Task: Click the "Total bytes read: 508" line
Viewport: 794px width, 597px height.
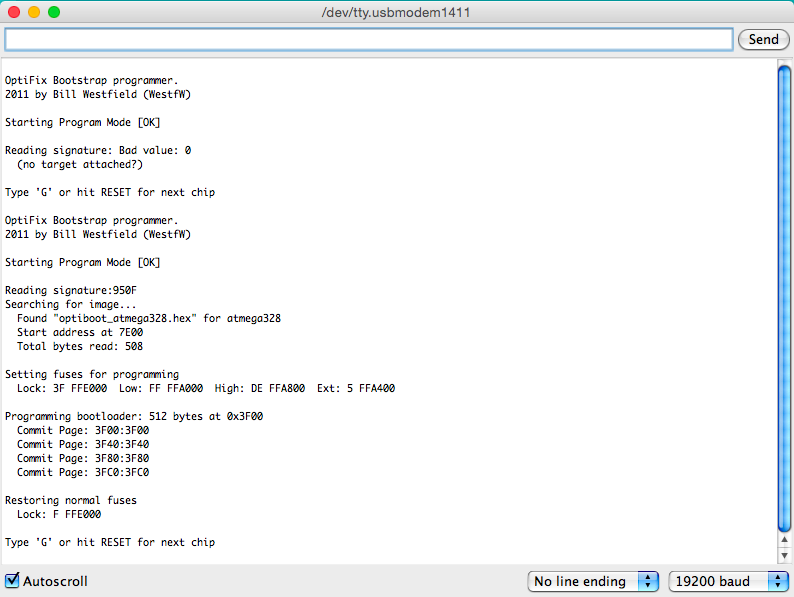Action: point(80,346)
